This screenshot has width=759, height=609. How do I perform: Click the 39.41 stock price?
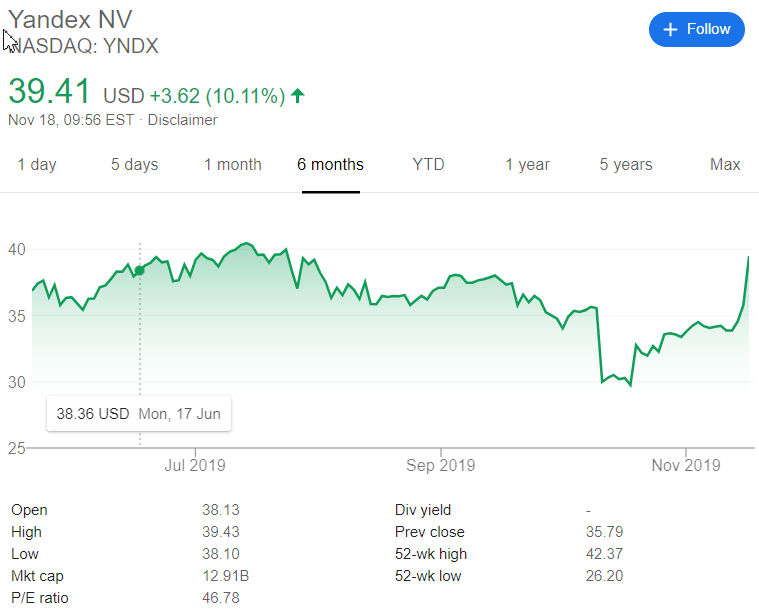51,91
